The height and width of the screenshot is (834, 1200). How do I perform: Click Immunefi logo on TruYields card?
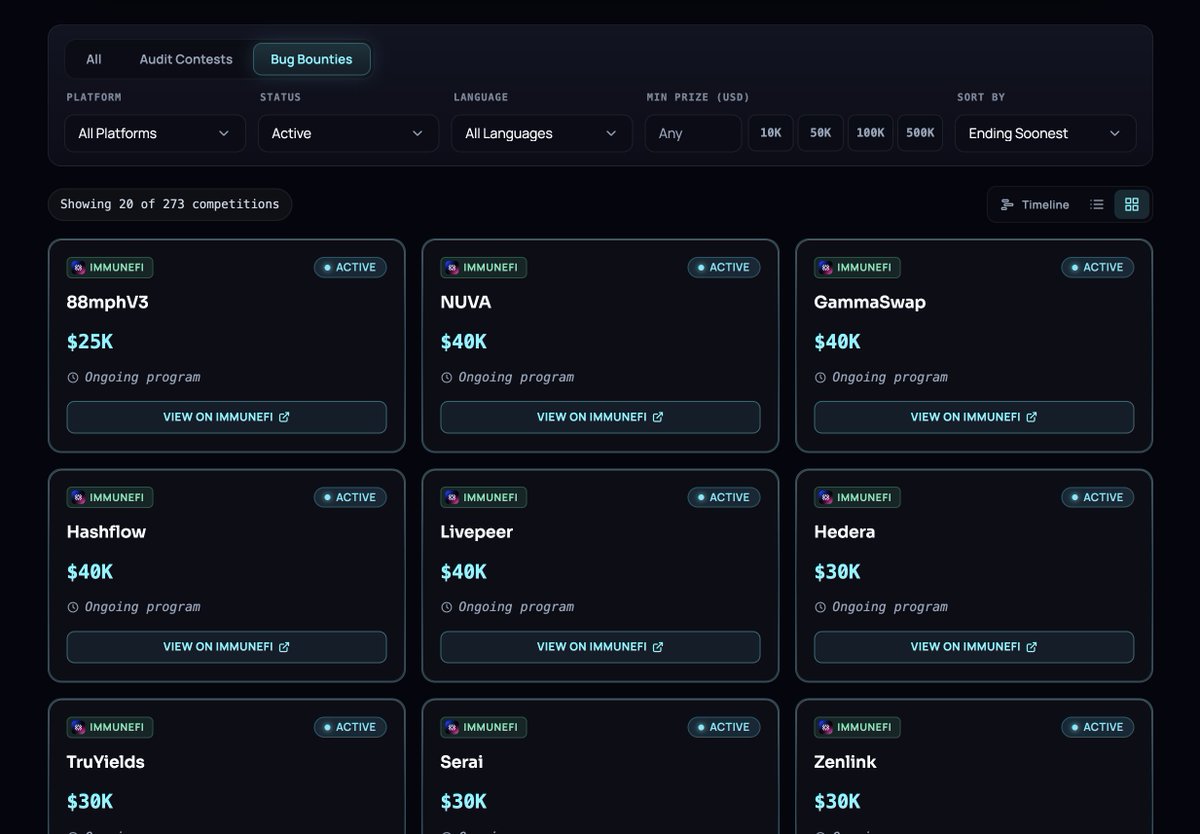[x=78, y=727]
